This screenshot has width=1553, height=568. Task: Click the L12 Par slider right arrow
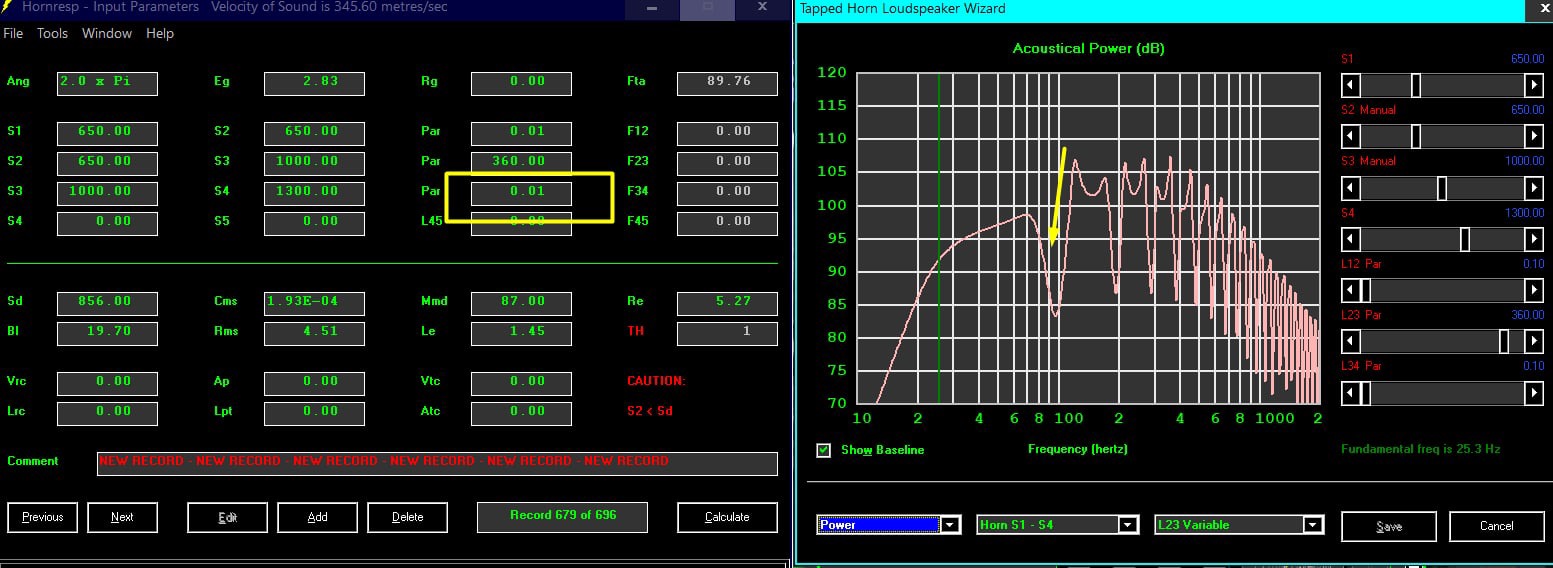pyautogui.click(x=1534, y=290)
